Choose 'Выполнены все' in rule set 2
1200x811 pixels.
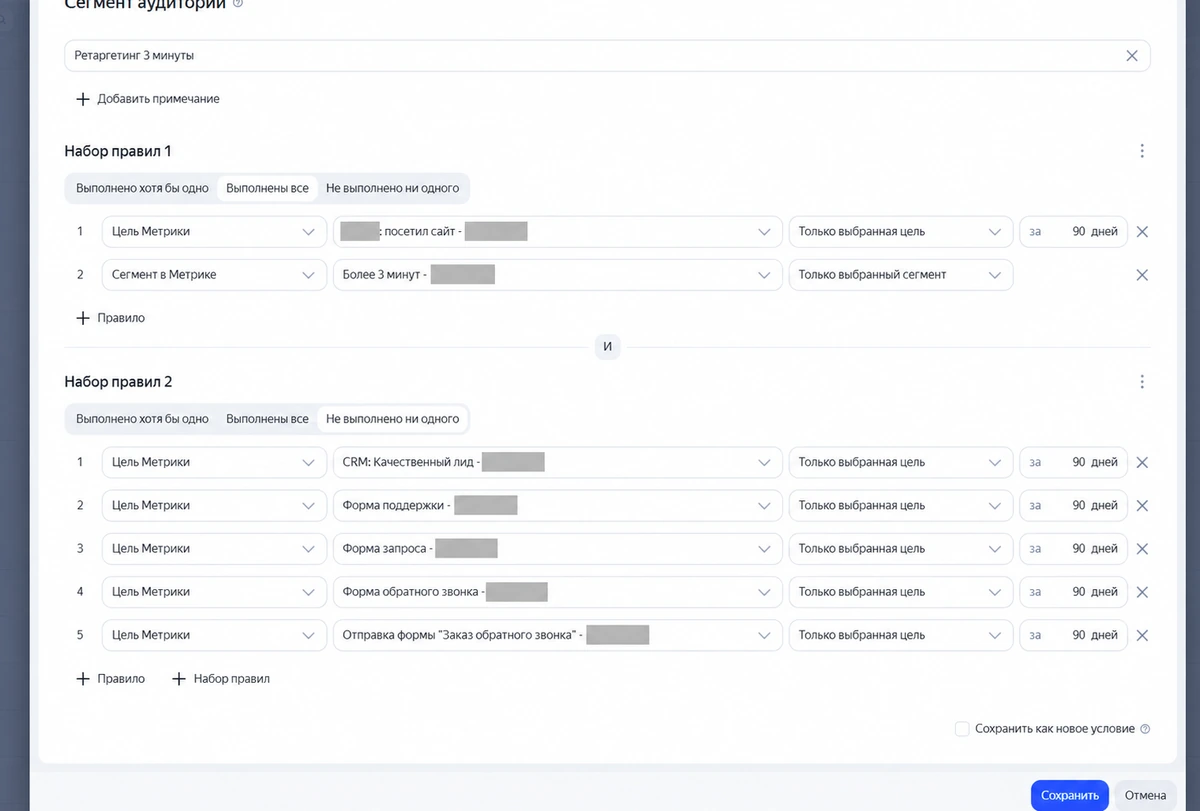pyautogui.click(x=267, y=419)
